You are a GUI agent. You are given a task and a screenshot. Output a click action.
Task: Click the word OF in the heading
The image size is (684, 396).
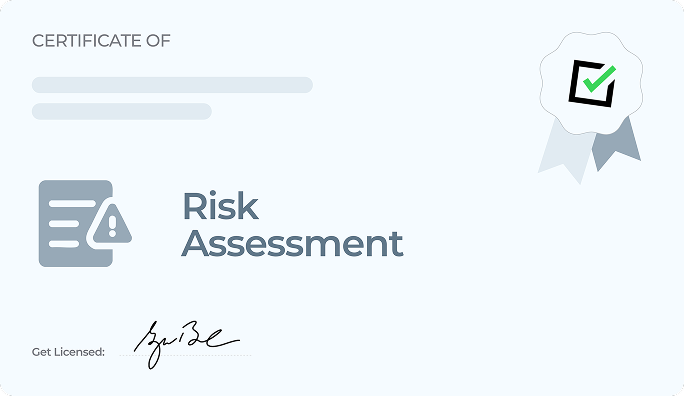(x=158, y=41)
